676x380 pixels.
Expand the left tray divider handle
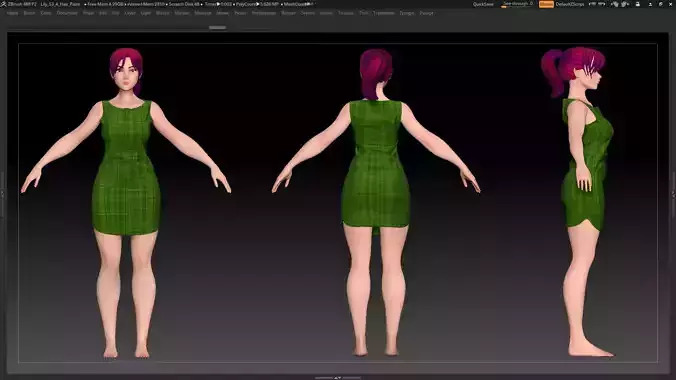[x=2, y=194]
